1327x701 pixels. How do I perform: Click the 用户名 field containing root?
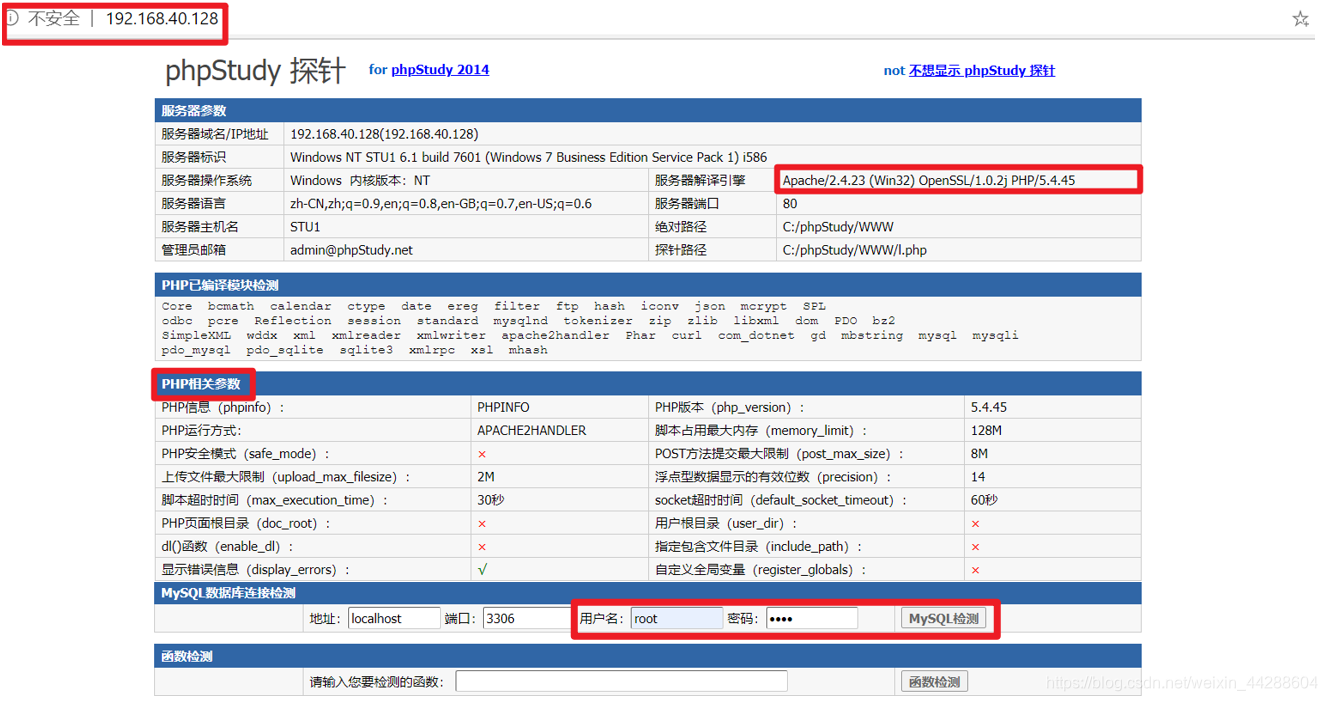(x=676, y=618)
